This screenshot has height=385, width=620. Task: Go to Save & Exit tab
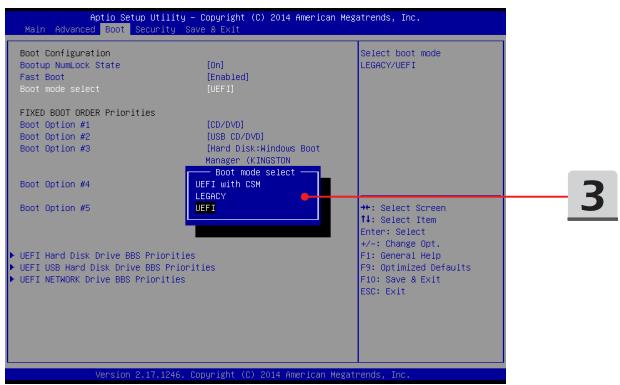[212, 30]
